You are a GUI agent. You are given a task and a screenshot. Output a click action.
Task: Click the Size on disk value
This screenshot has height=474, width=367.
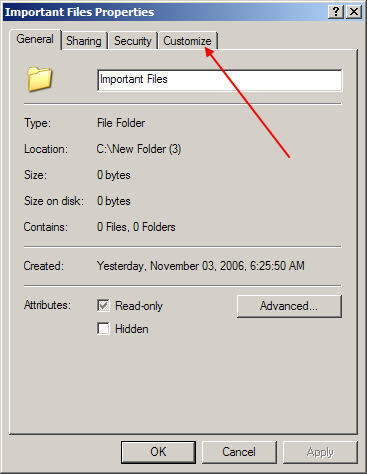(114, 201)
